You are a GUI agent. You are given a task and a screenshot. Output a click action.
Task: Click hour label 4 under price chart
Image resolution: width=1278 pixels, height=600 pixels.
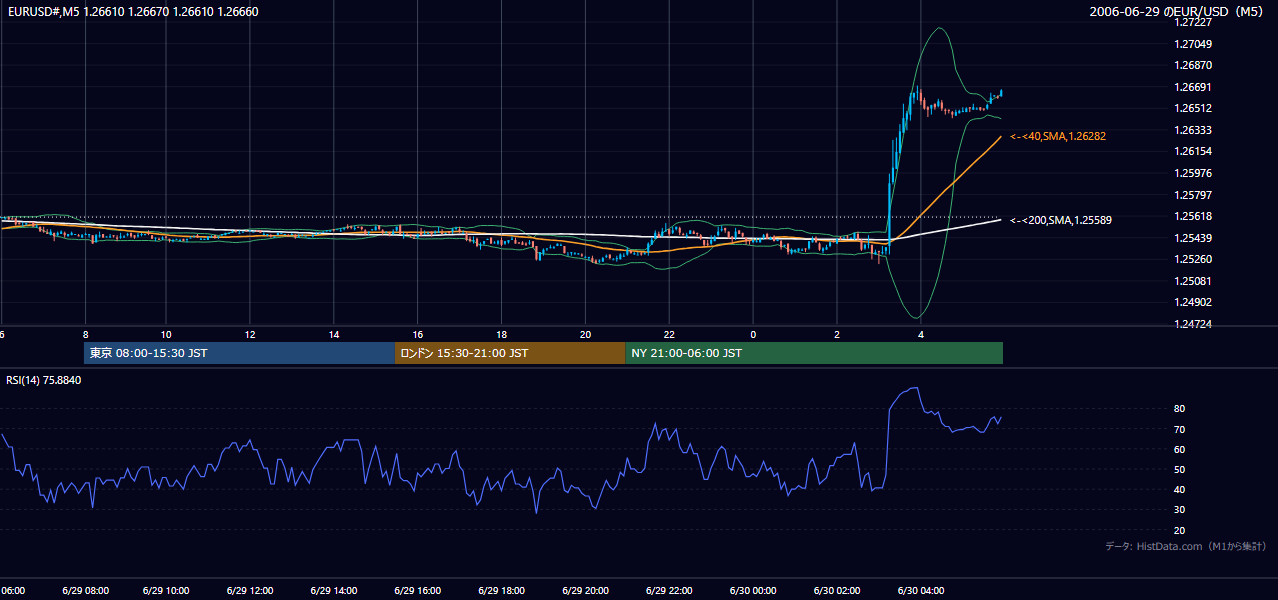pyautogui.click(x=921, y=334)
